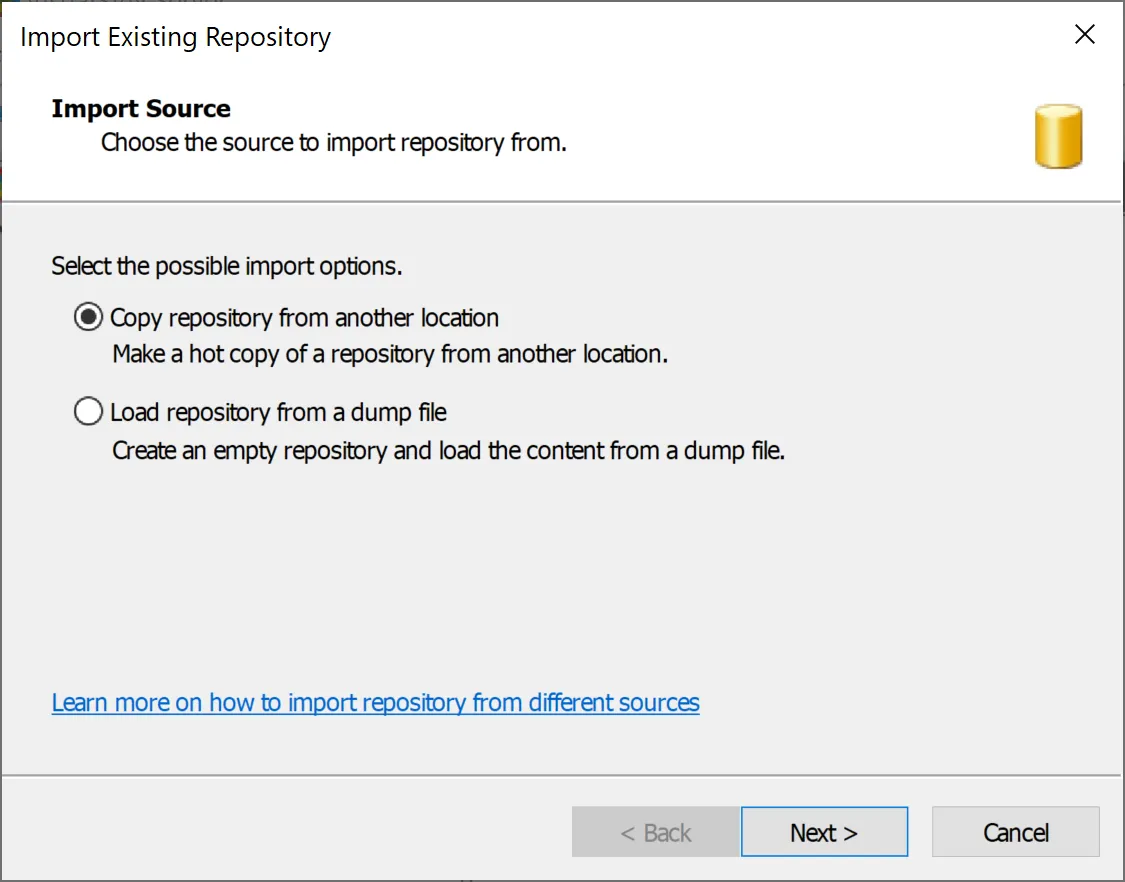Click the 'Load repository from a dump file' label
This screenshot has height=882, width=1125.
278,412
